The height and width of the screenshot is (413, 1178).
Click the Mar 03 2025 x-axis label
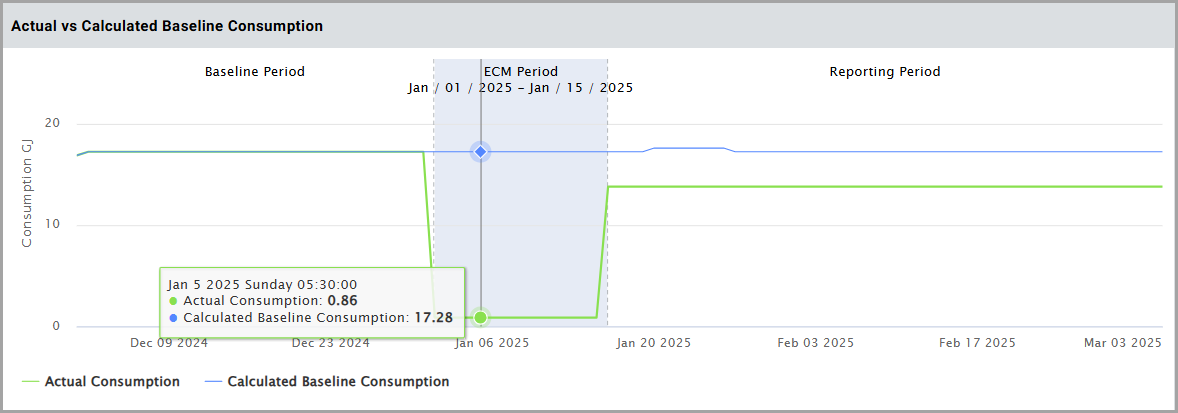(1123, 342)
